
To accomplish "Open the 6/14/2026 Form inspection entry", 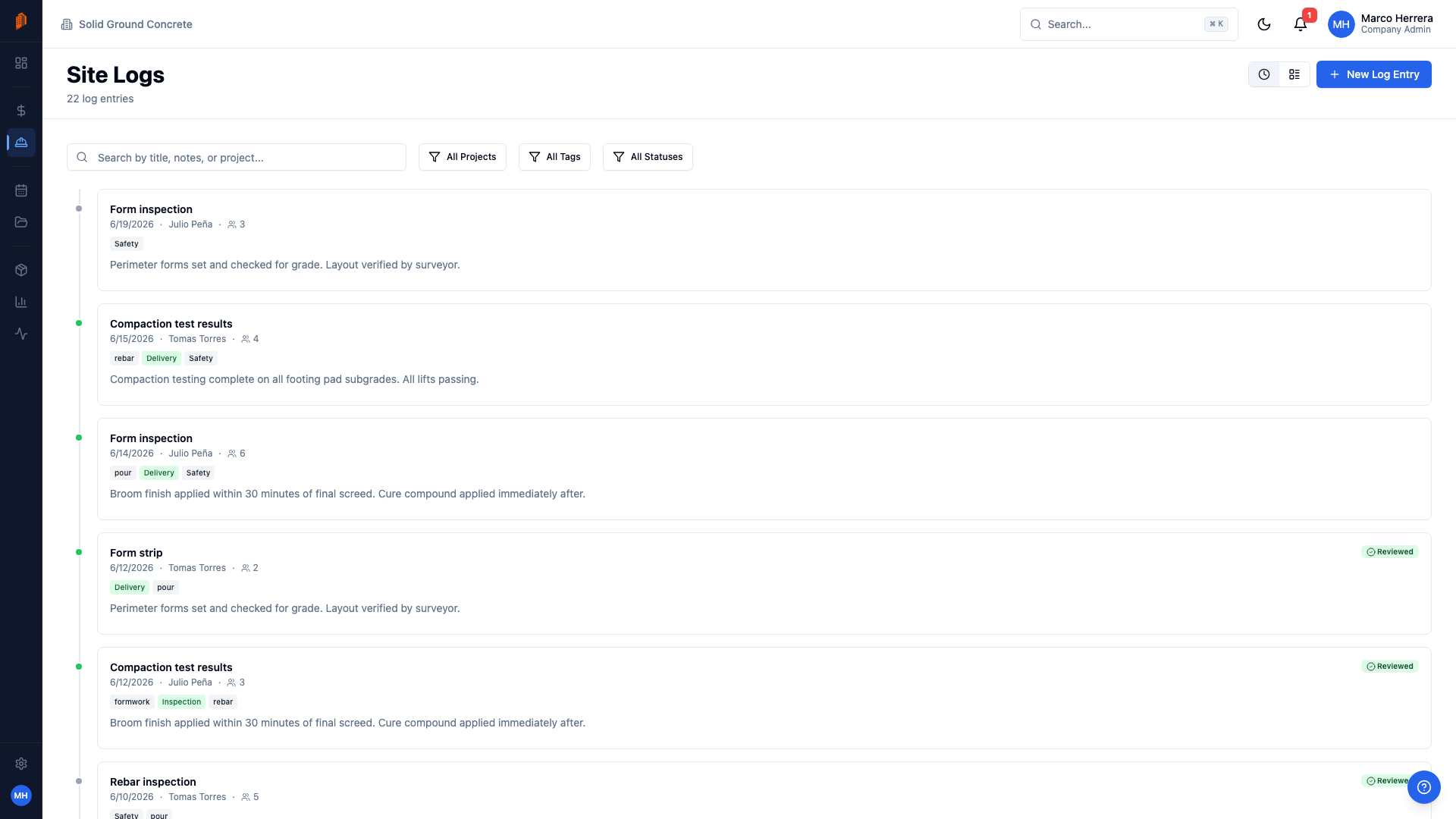I will (x=764, y=469).
